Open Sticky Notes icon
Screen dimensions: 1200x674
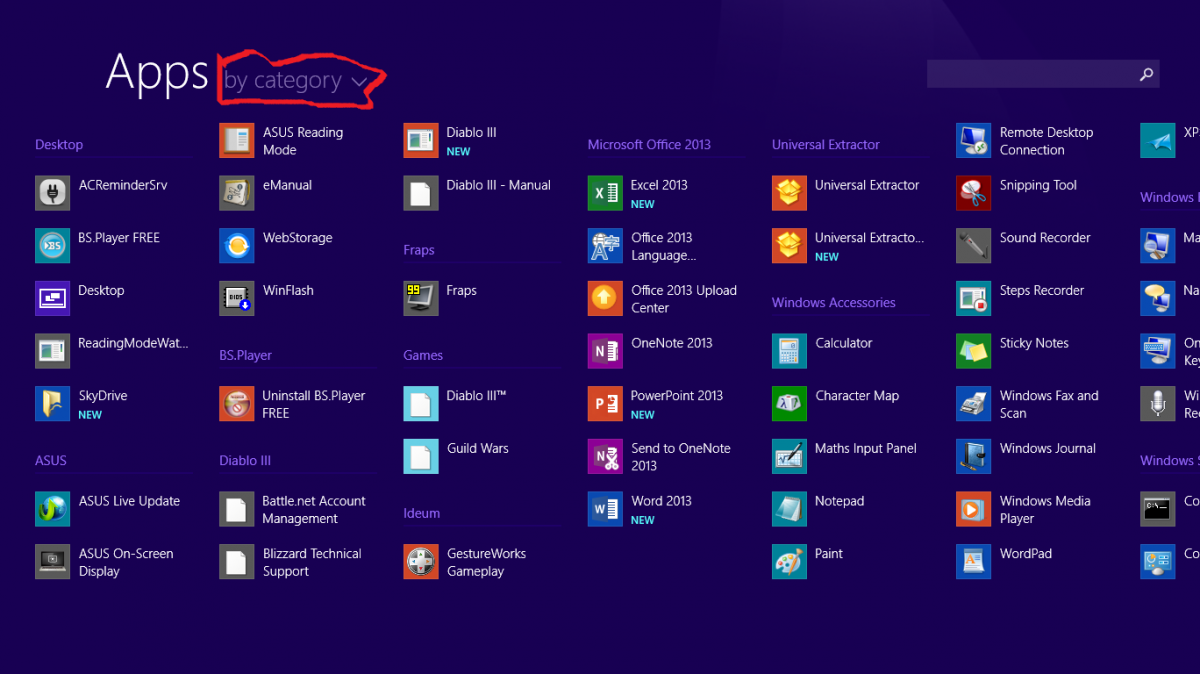974,351
